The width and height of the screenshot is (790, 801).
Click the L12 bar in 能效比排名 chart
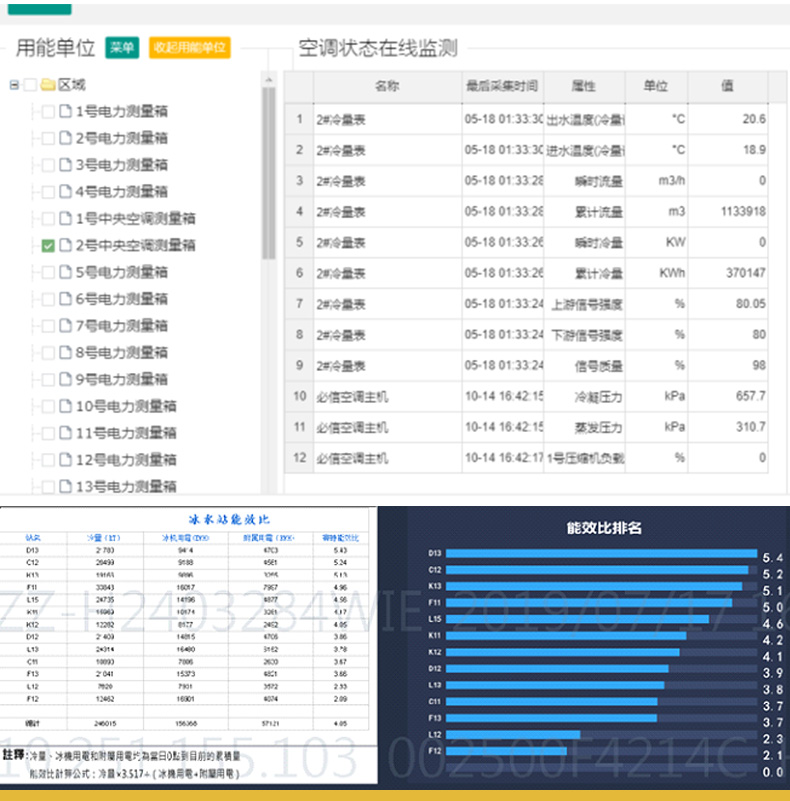pos(513,735)
